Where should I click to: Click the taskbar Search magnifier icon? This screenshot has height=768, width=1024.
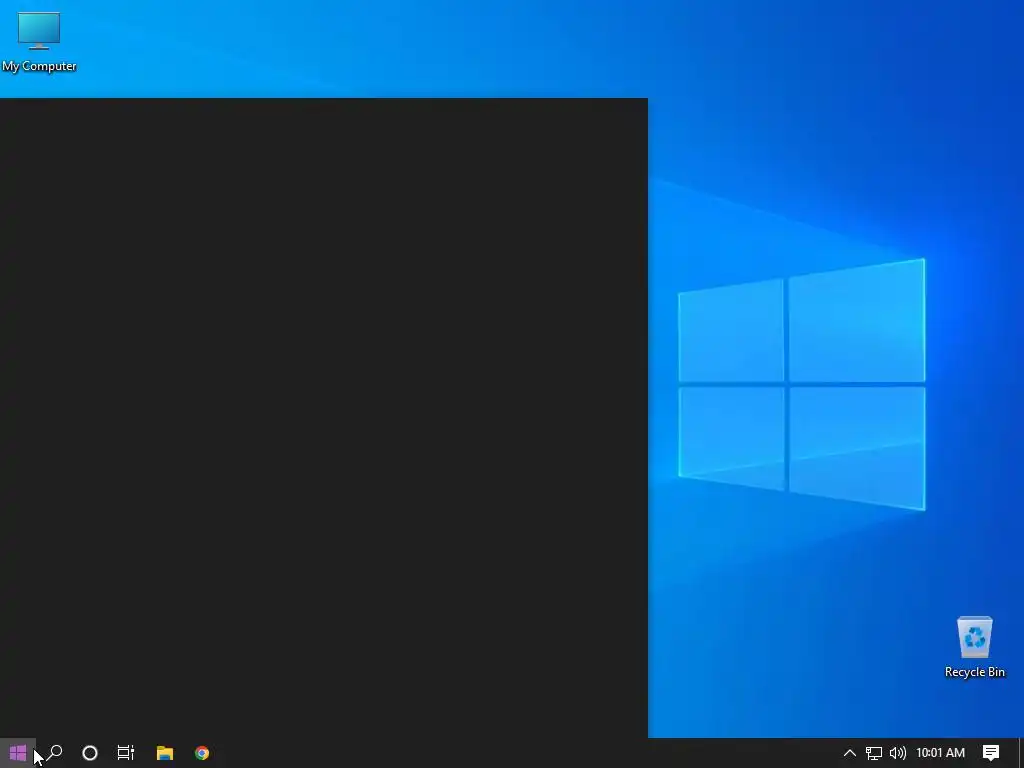click(55, 753)
